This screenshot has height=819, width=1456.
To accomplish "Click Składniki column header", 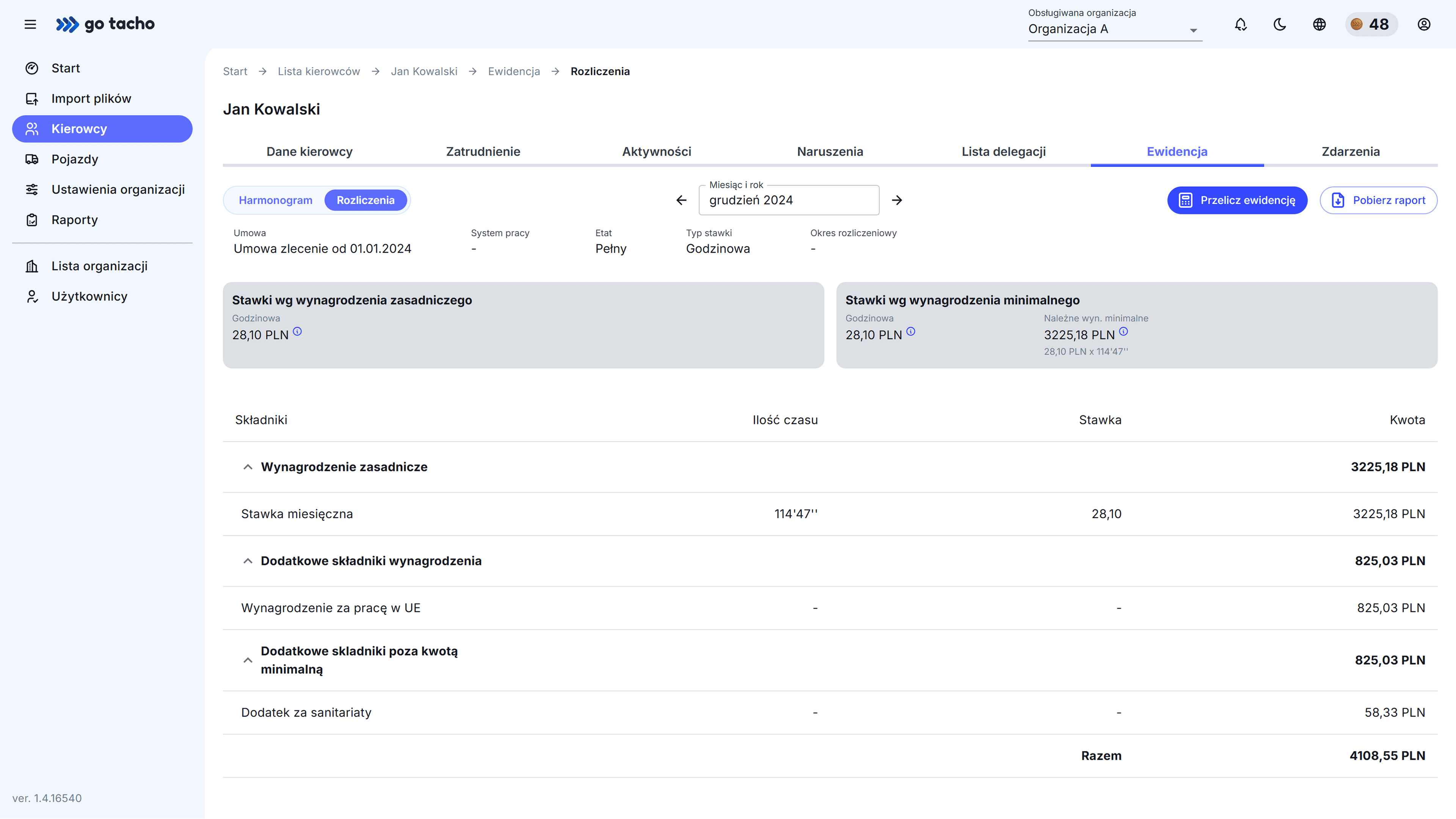I will pyautogui.click(x=261, y=420).
